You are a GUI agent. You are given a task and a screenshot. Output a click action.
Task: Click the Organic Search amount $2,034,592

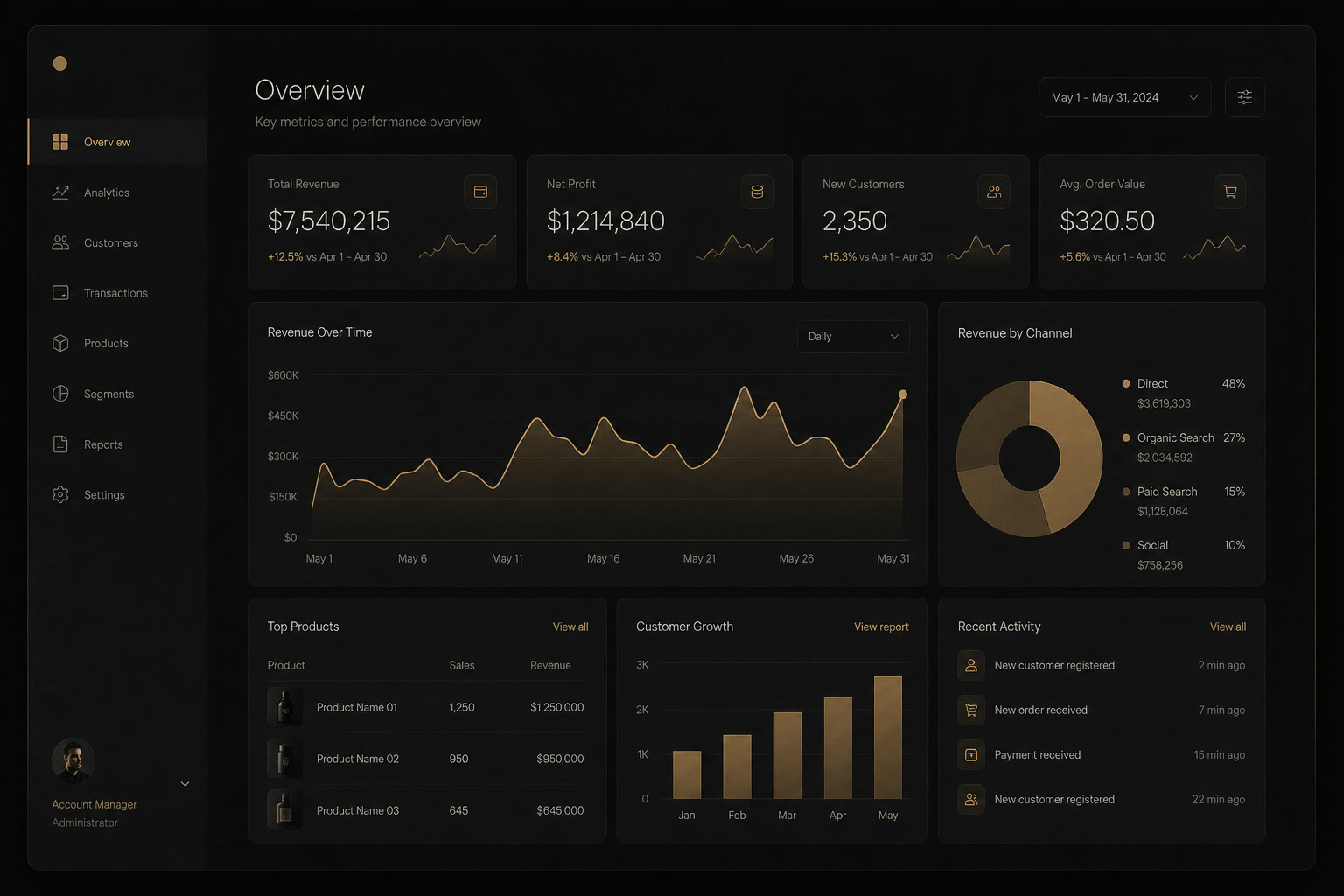pyautogui.click(x=1165, y=458)
